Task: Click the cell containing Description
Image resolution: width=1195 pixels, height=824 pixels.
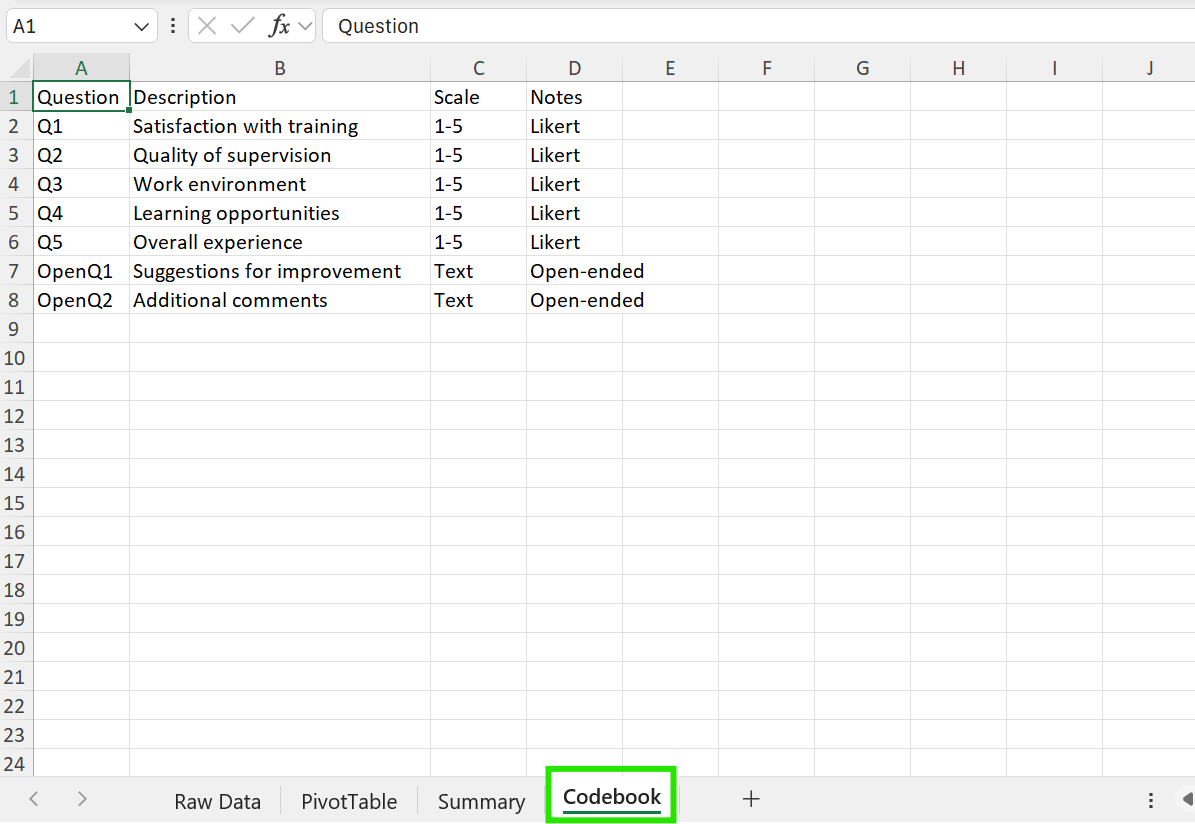Action: click(x=280, y=97)
